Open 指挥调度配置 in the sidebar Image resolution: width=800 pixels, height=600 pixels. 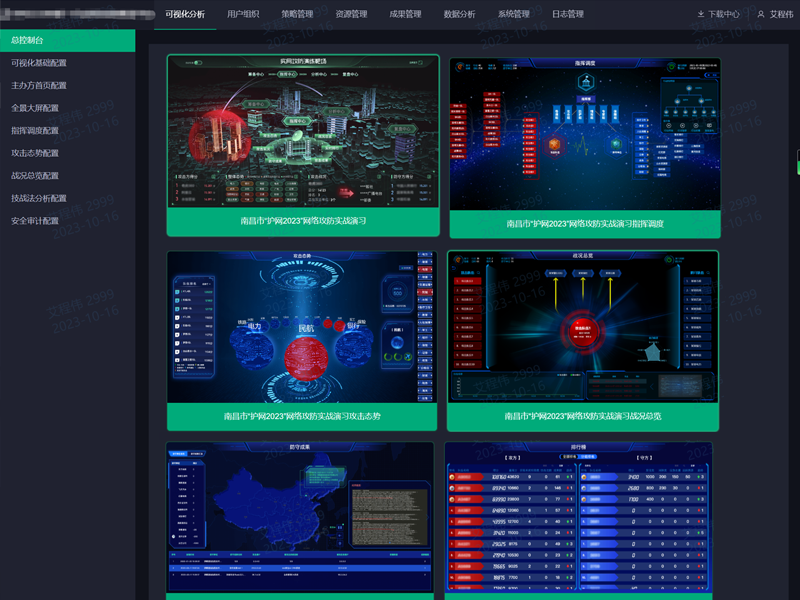click(35, 131)
